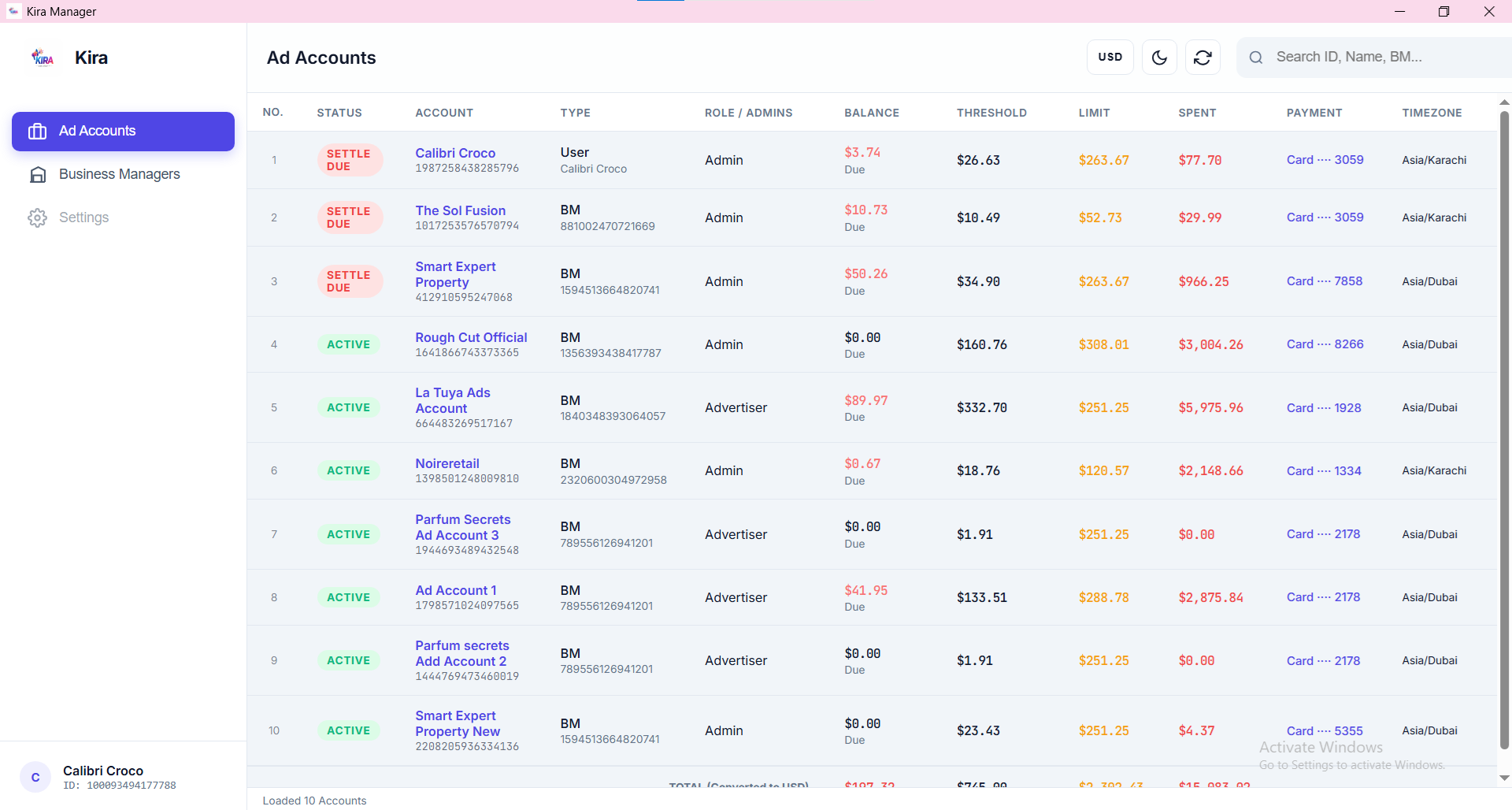Click the $2,875.84 spent value
Screen dimensions: 1512x810
point(1210,598)
